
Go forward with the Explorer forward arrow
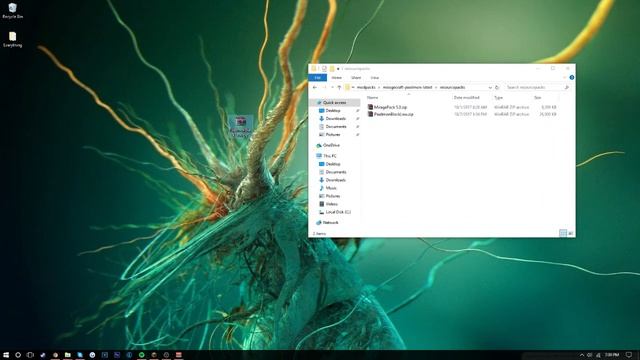pos(324,87)
